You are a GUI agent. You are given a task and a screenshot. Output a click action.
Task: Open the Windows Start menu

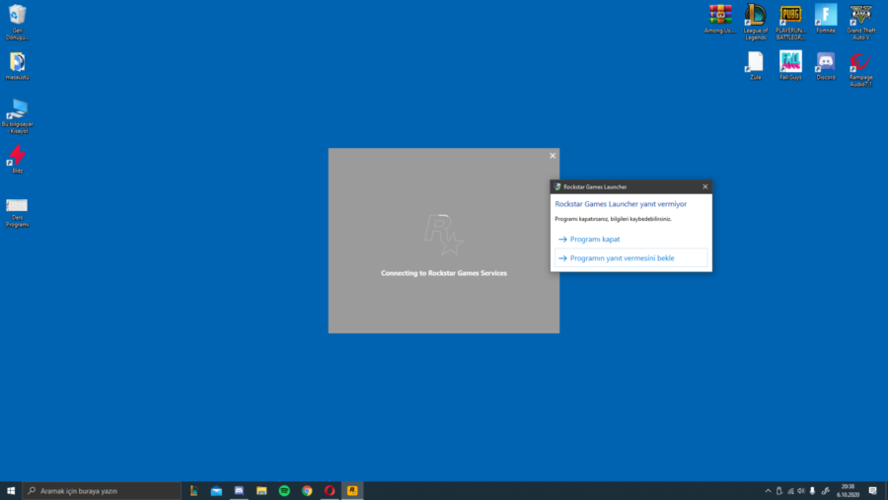pos(11,490)
